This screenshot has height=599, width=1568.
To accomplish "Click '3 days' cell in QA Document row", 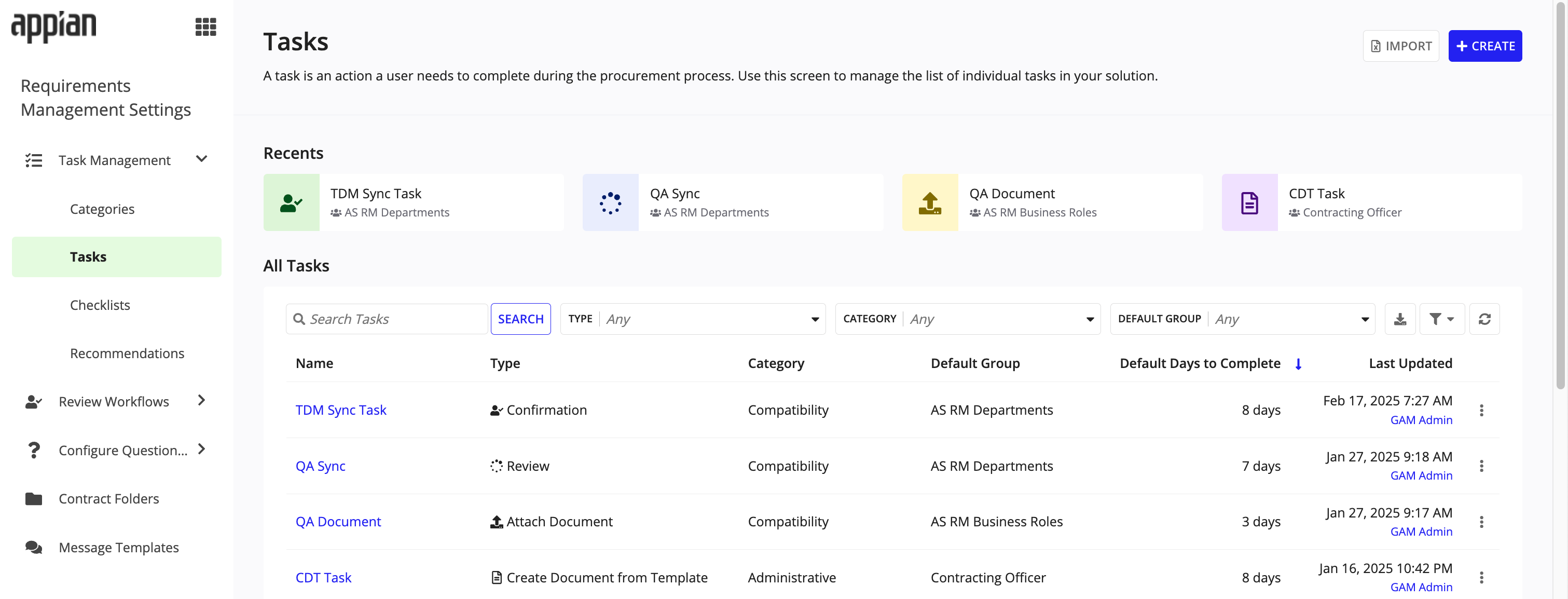I will click(x=1261, y=522).
